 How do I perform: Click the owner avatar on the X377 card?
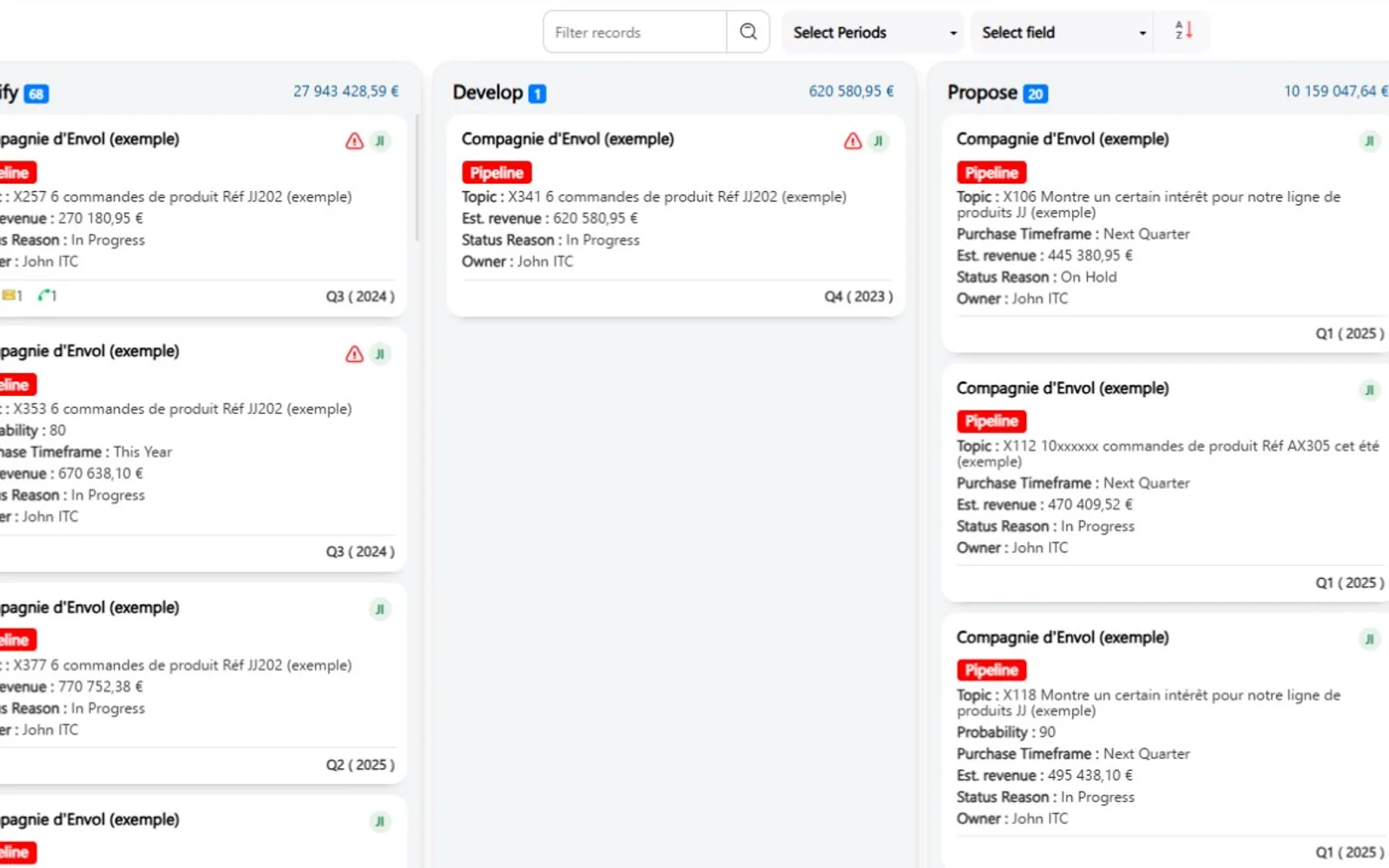pyautogui.click(x=380, y=609)
